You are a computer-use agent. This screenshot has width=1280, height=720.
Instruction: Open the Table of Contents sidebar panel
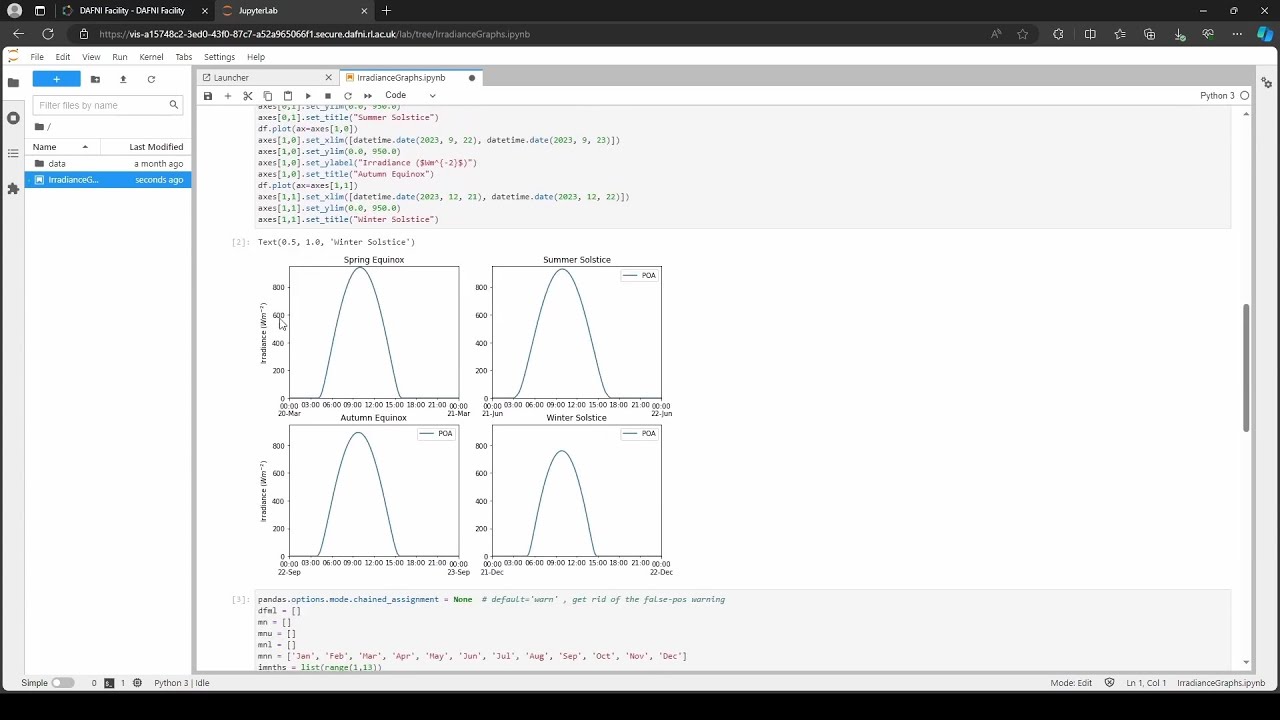point(13,153)
